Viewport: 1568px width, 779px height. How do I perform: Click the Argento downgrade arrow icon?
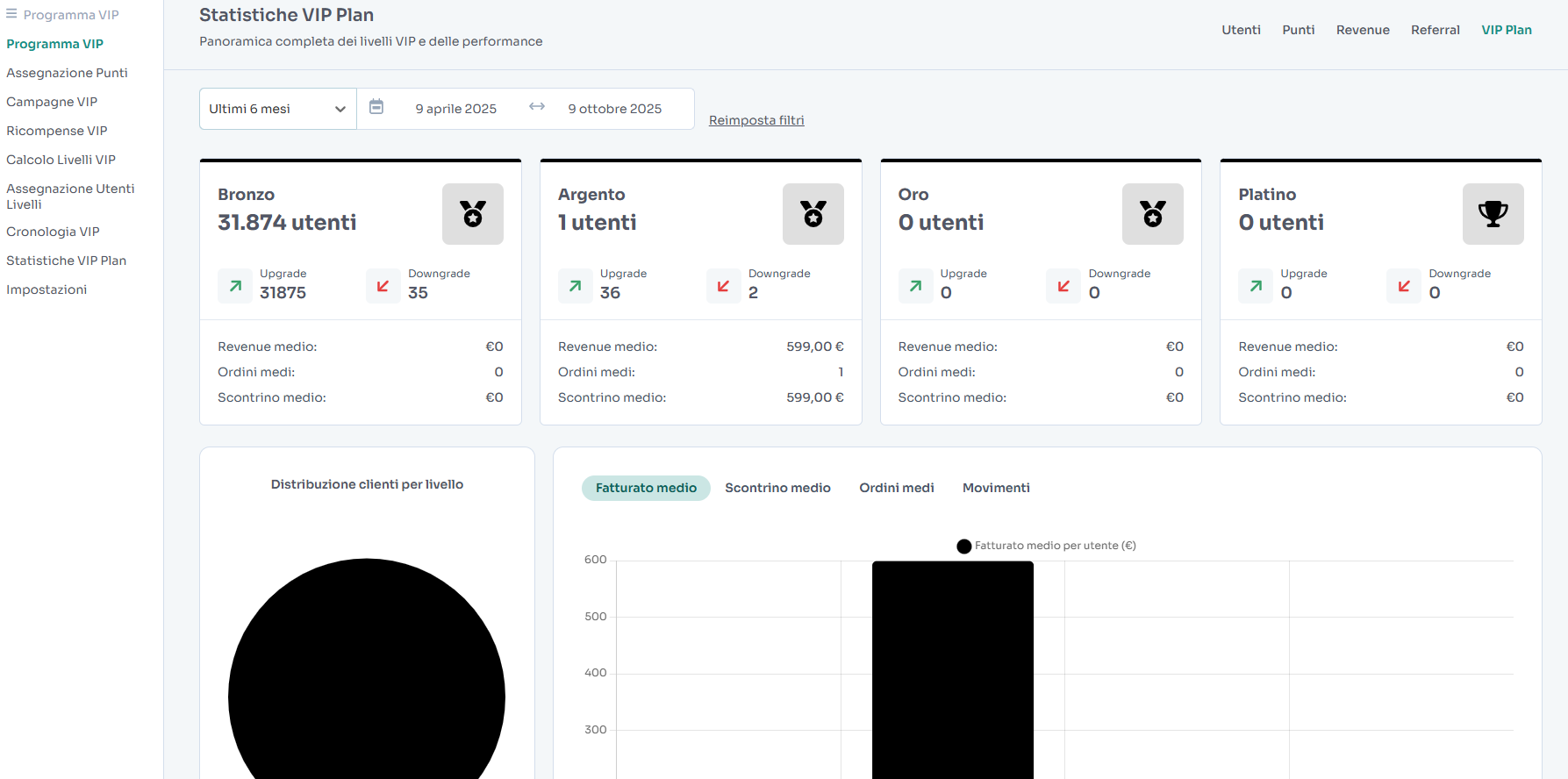click(724, 286)
